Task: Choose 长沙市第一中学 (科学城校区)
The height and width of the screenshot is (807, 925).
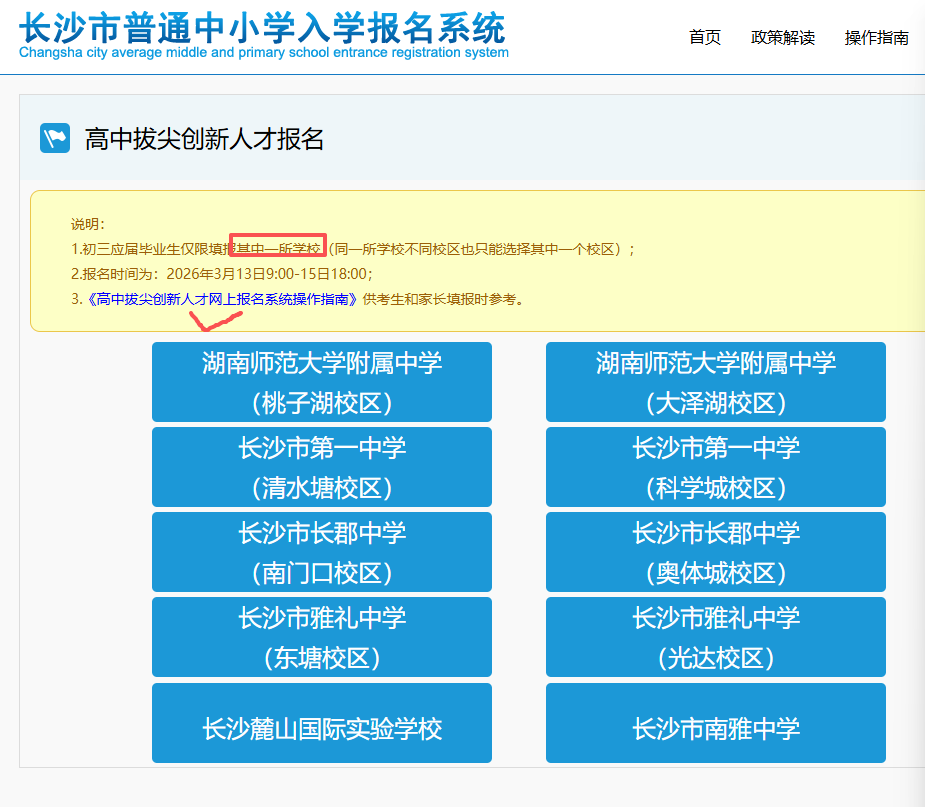Action: (715, 467)
